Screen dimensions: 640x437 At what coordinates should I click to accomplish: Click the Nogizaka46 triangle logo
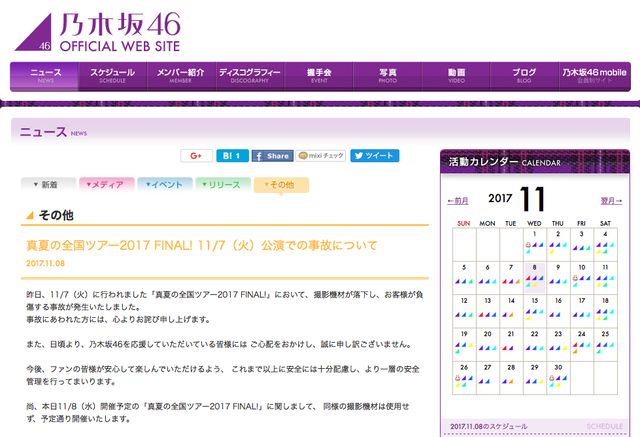34,33
